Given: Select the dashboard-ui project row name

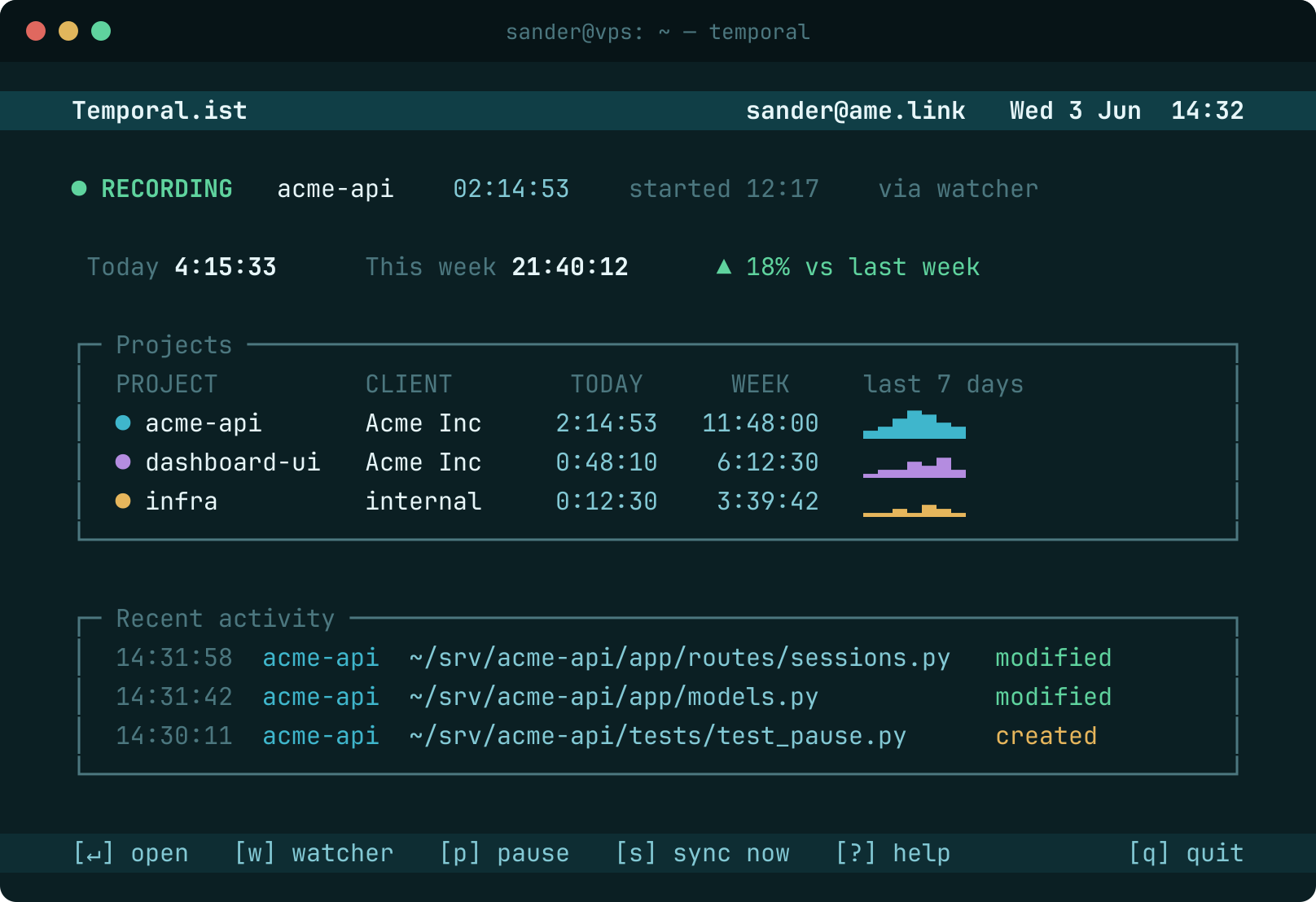Looking at the screenshot, I should click(233, 462).
